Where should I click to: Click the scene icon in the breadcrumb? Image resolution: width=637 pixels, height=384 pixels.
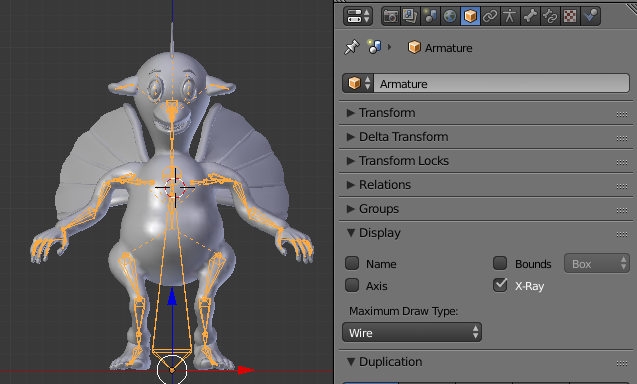click(374, 47)
